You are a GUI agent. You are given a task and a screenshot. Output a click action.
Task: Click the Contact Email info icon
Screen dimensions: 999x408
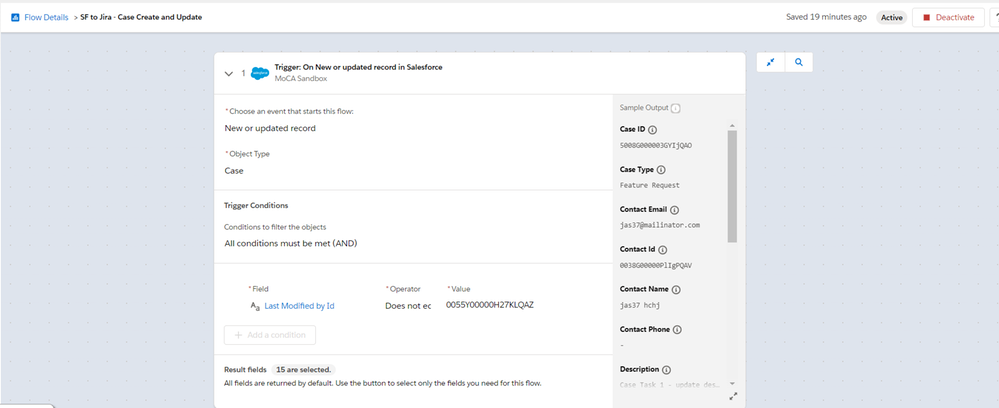[x=675, y=210]
